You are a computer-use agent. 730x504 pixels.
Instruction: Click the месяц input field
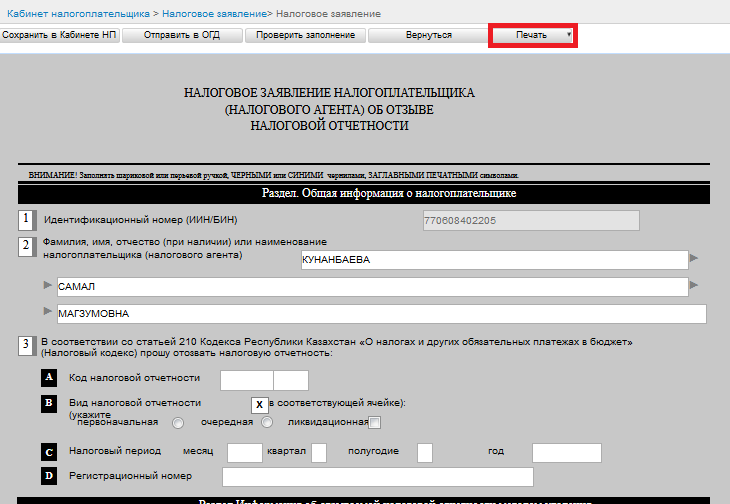[245, 453]
